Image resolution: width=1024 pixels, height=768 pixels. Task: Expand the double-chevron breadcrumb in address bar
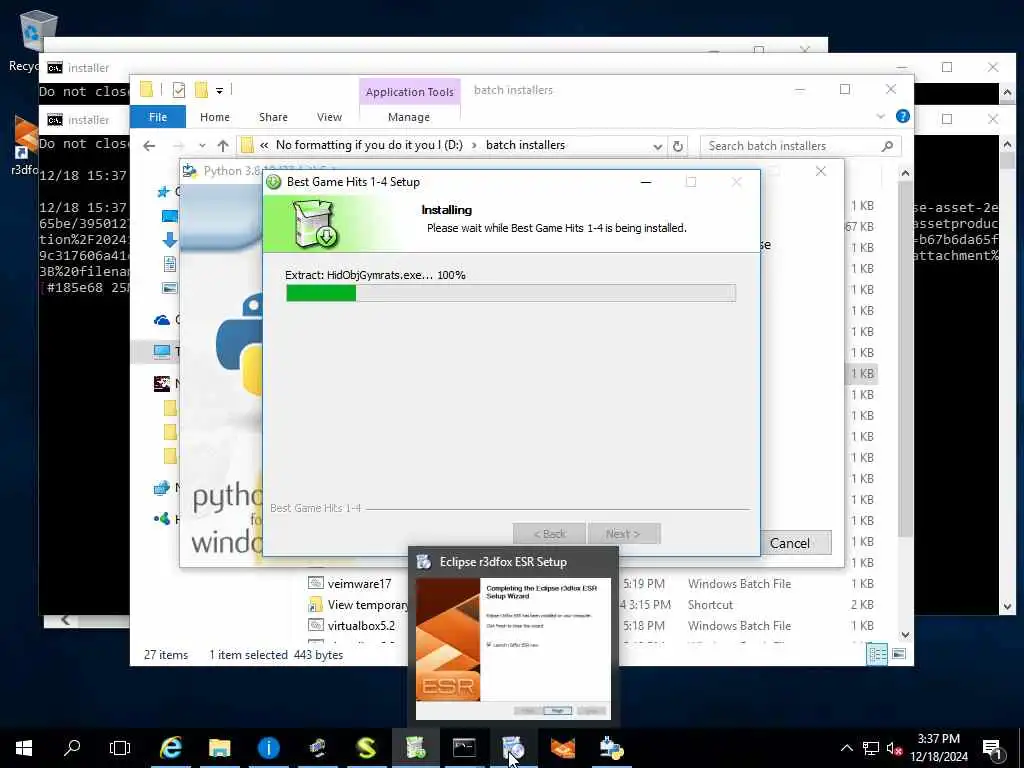pos(264,145)
